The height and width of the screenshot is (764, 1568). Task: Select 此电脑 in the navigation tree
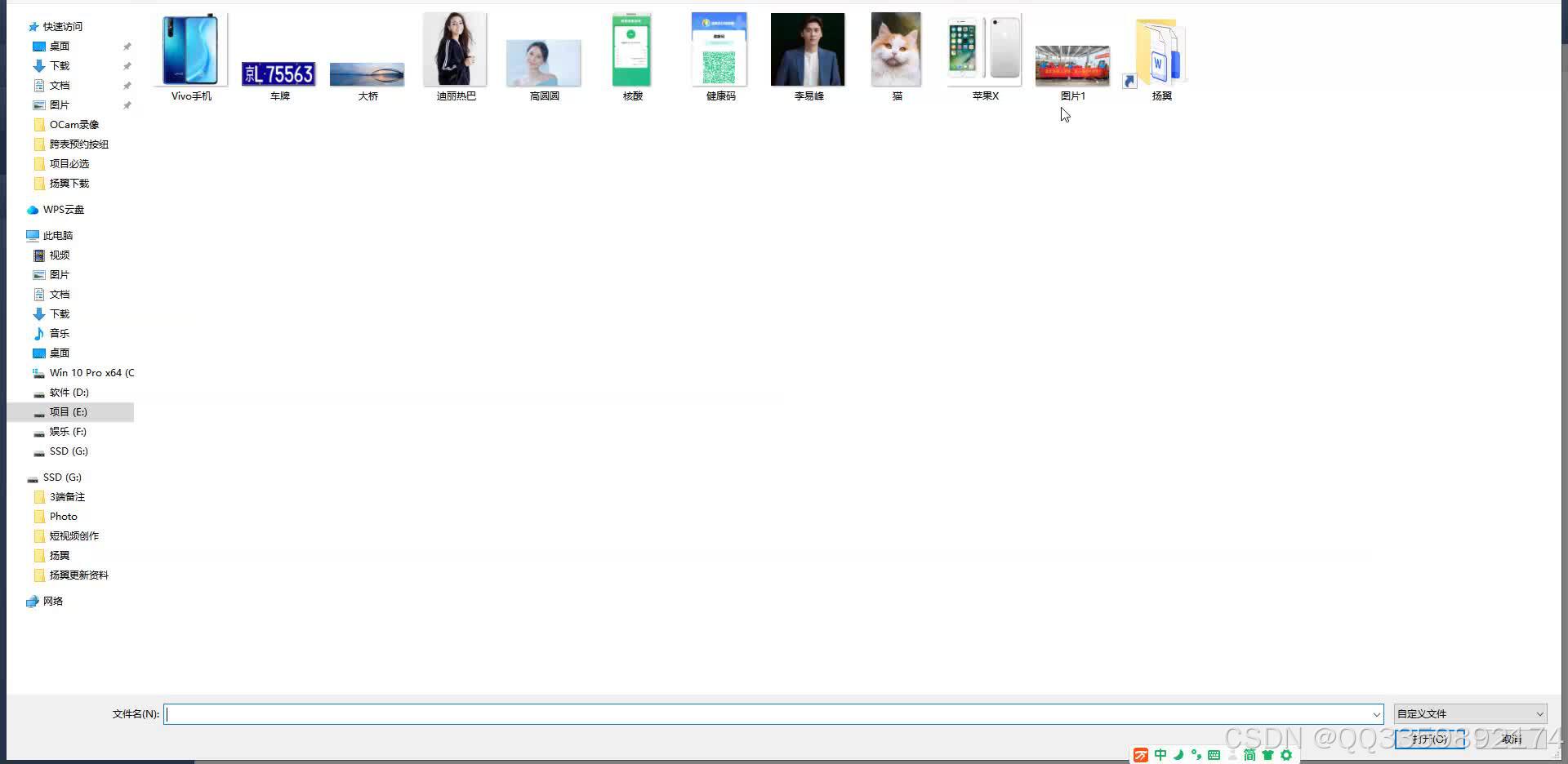(57, 235)
